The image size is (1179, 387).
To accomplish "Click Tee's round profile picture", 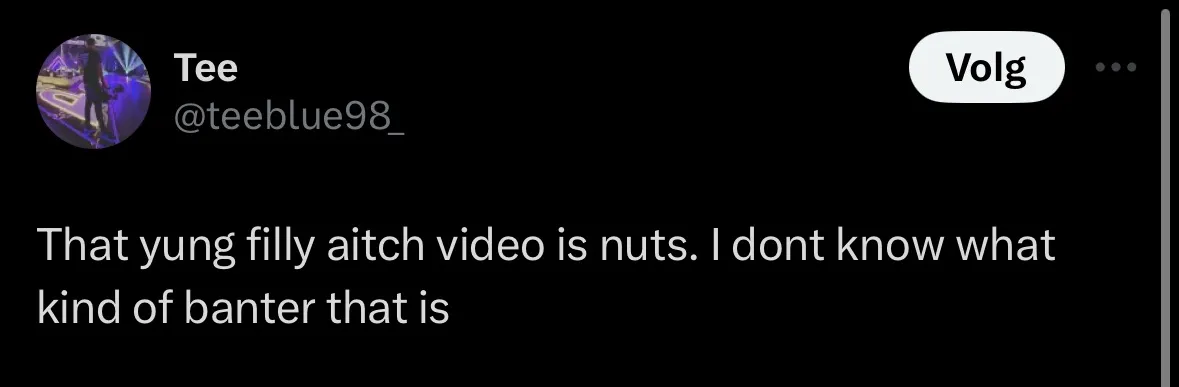I will (x=93, y=91).
